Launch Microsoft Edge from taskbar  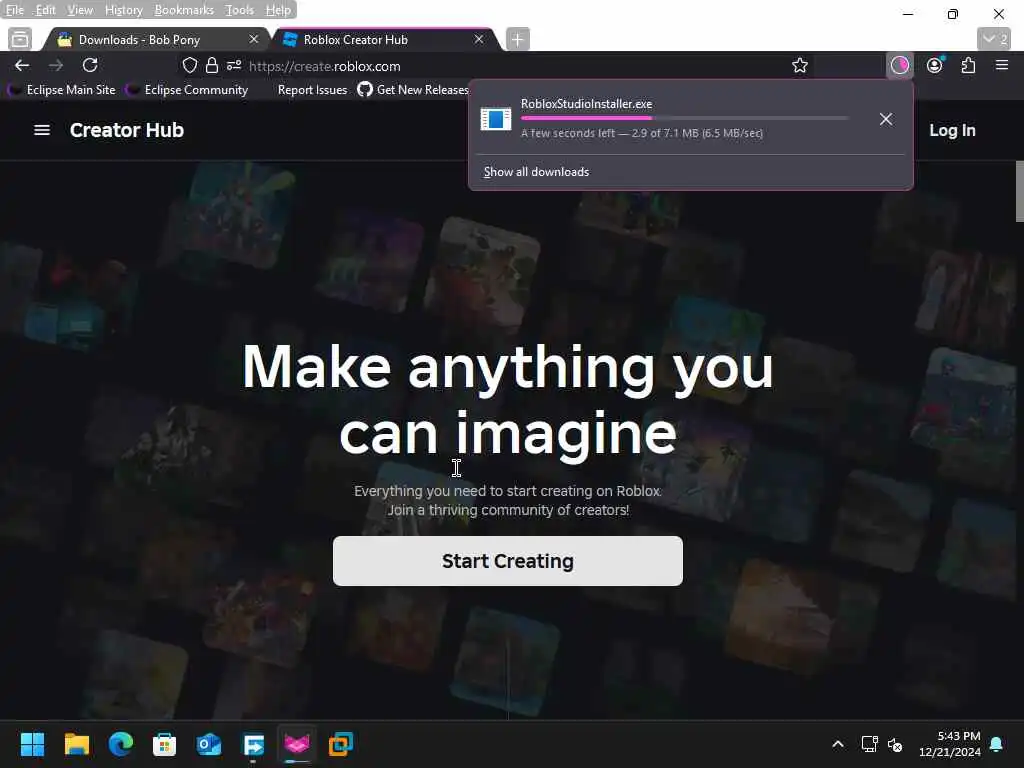[x=121, y=744]
